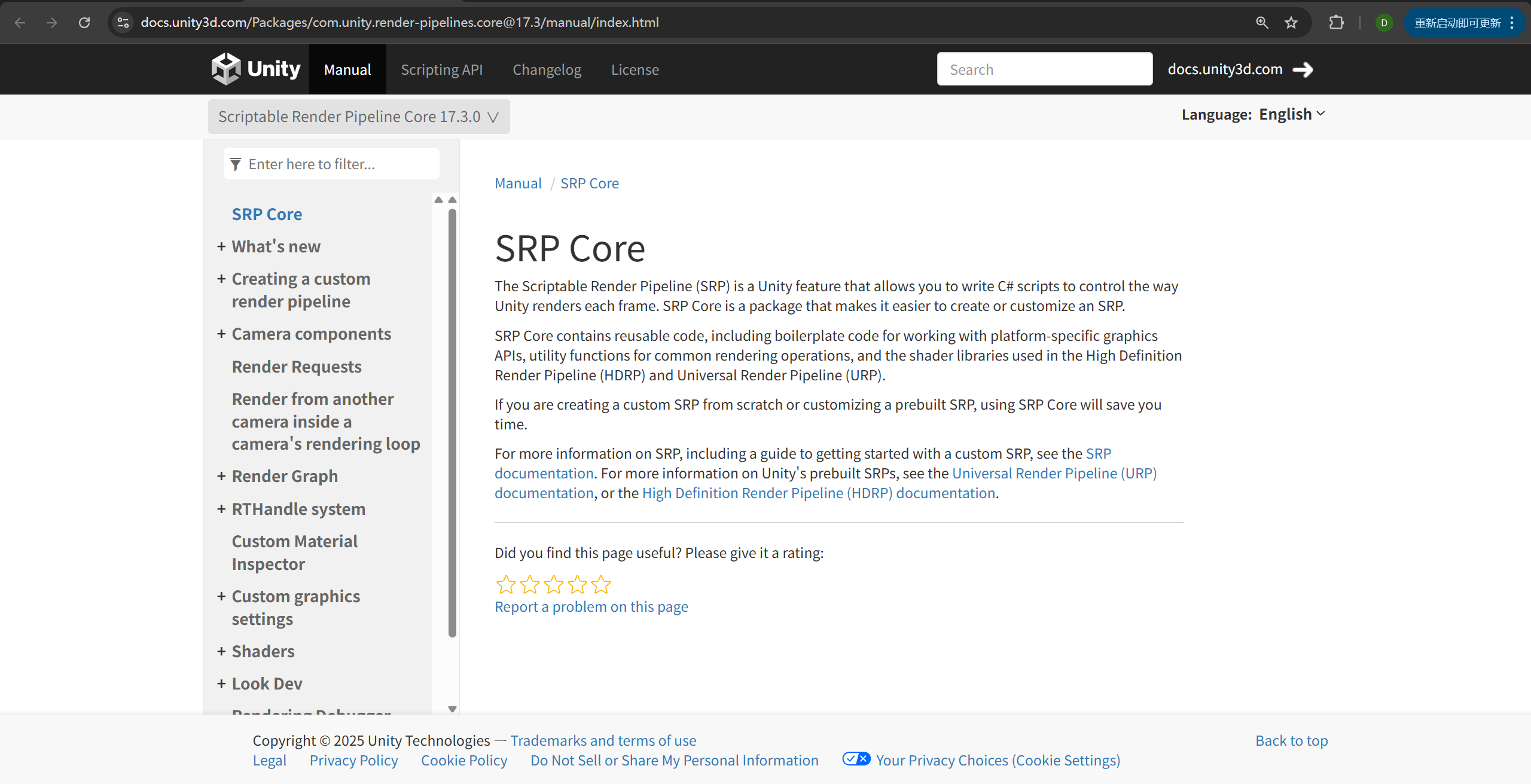Click the browser forward arrow
The image size is (1531, 784).
52,23
